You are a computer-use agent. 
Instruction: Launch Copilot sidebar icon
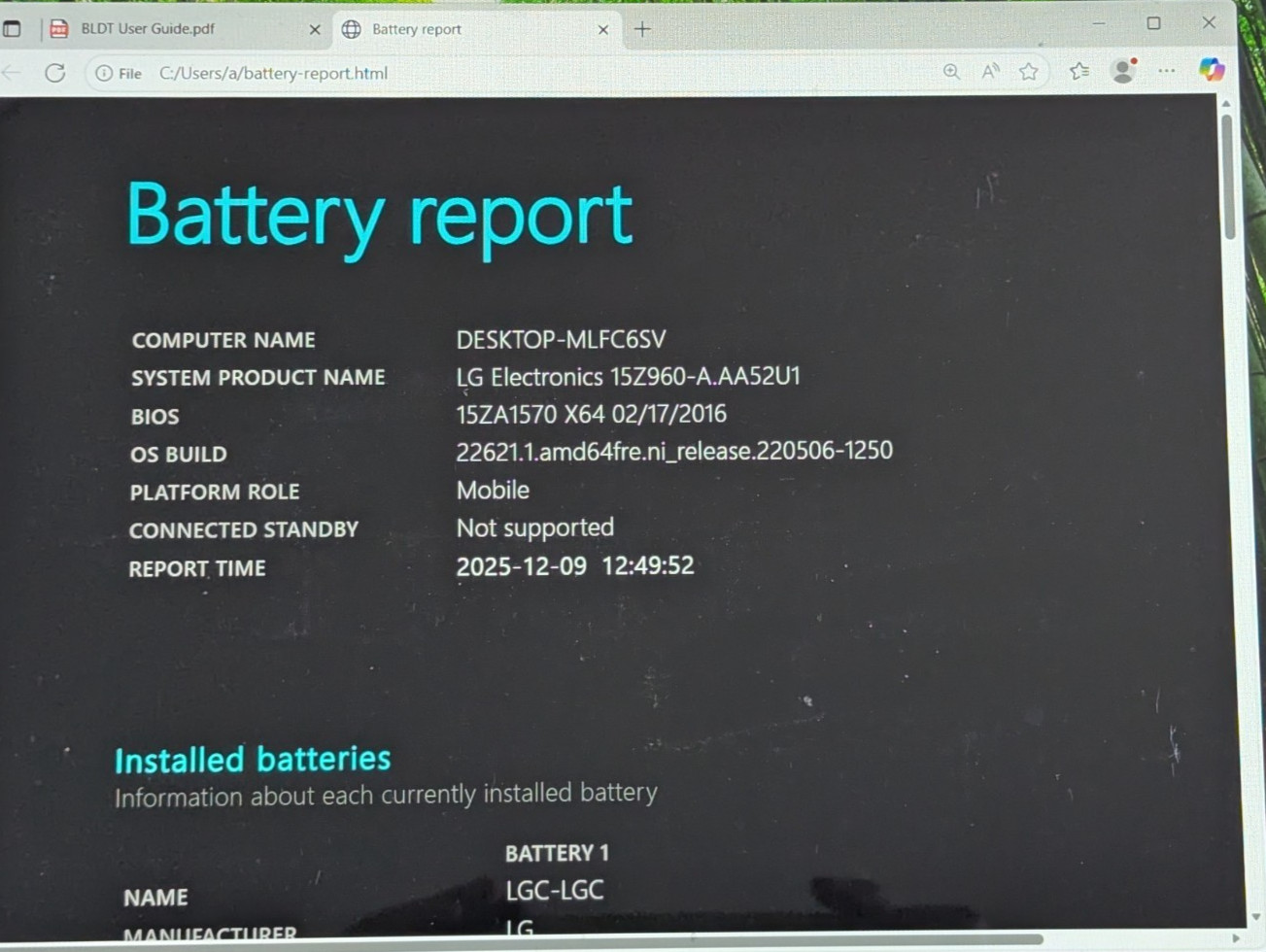pyautogui.click(x=1212, y=69)
